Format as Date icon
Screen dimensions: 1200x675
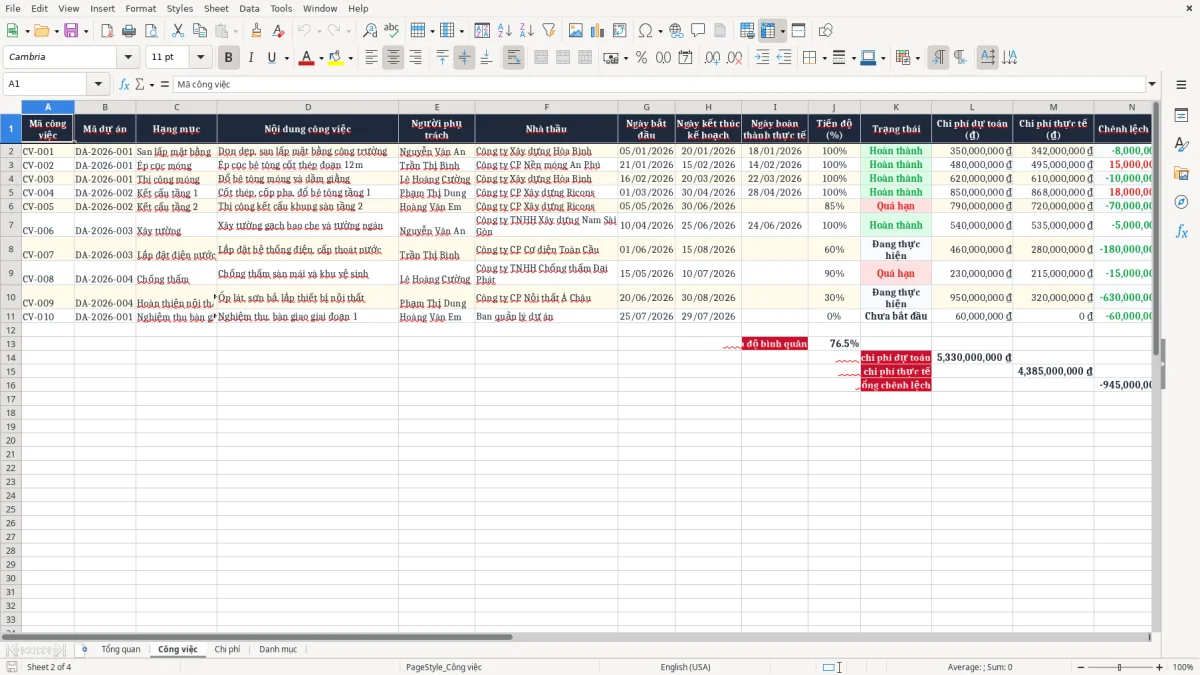(x=686, y=58)
